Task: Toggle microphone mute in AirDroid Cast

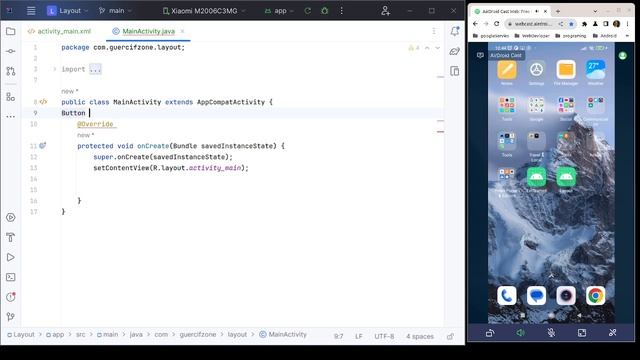Action: (x=551, y=333)
